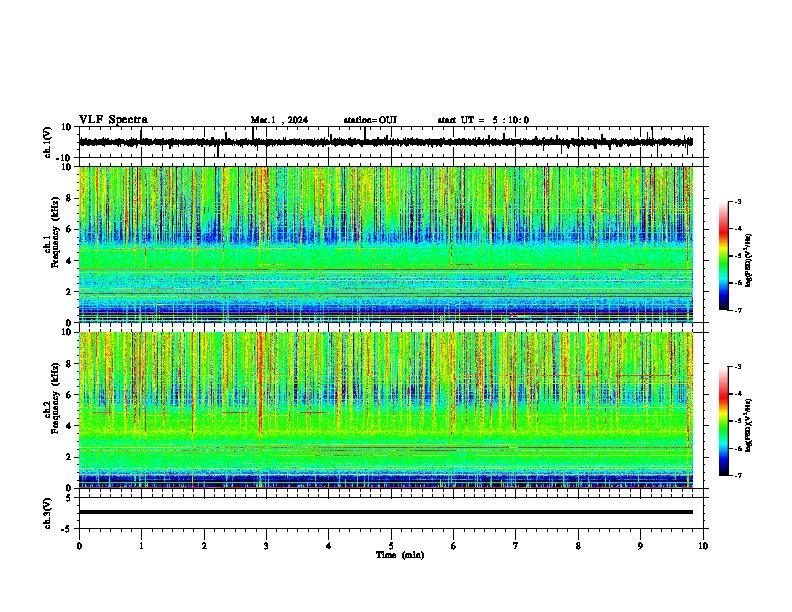Click time axis tick label "9"
The image size is (792, 612).
640,546
